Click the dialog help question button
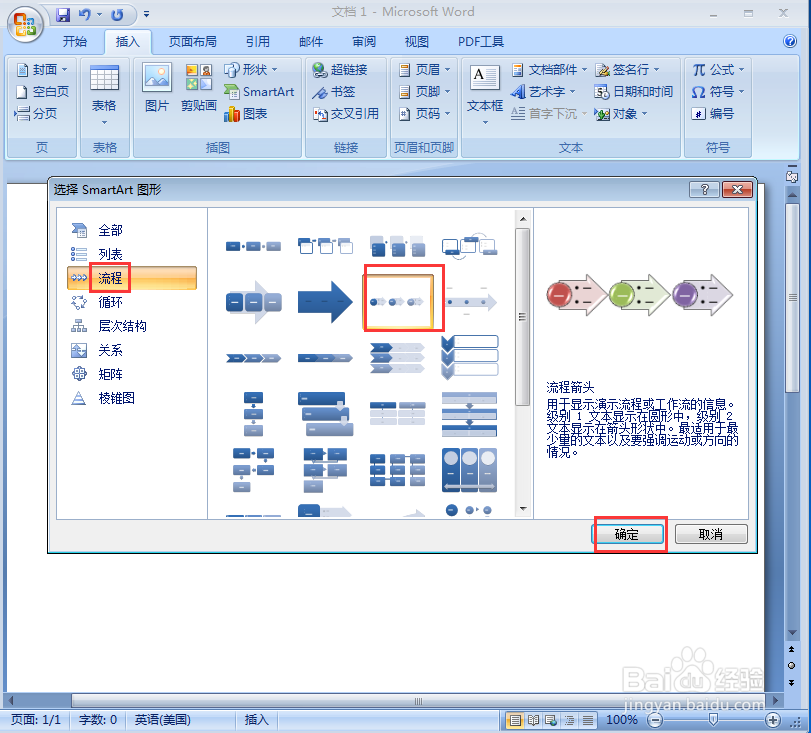 704,190
